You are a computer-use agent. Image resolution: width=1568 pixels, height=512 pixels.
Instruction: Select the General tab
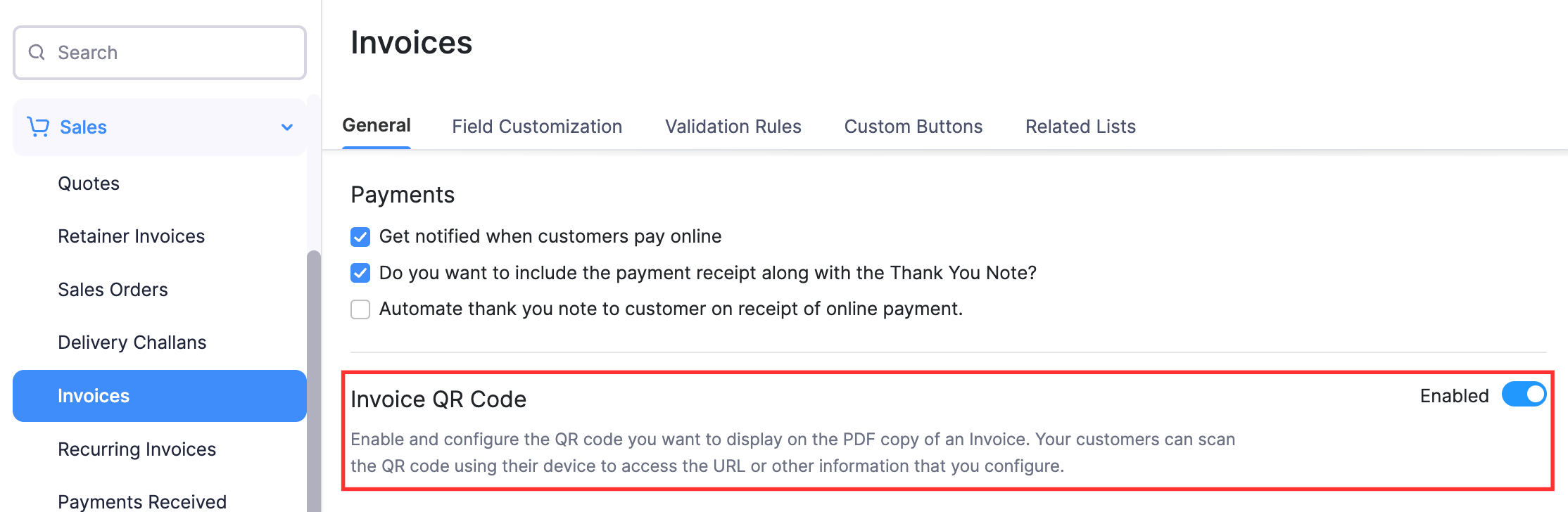tap(377, 126)
